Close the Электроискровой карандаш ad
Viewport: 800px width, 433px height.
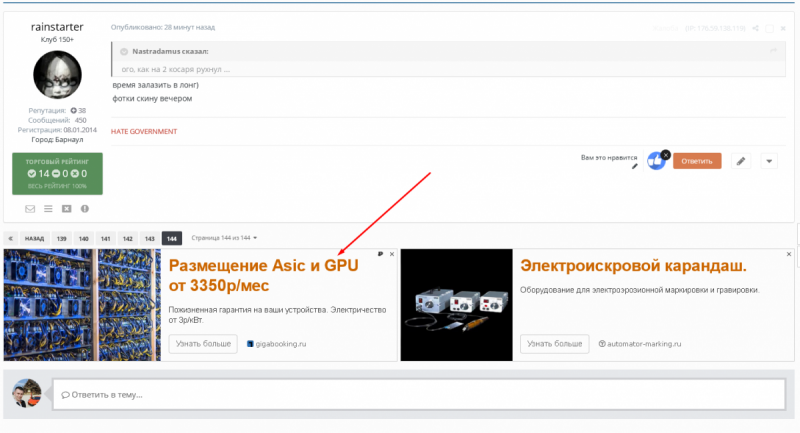coord(789,254)
